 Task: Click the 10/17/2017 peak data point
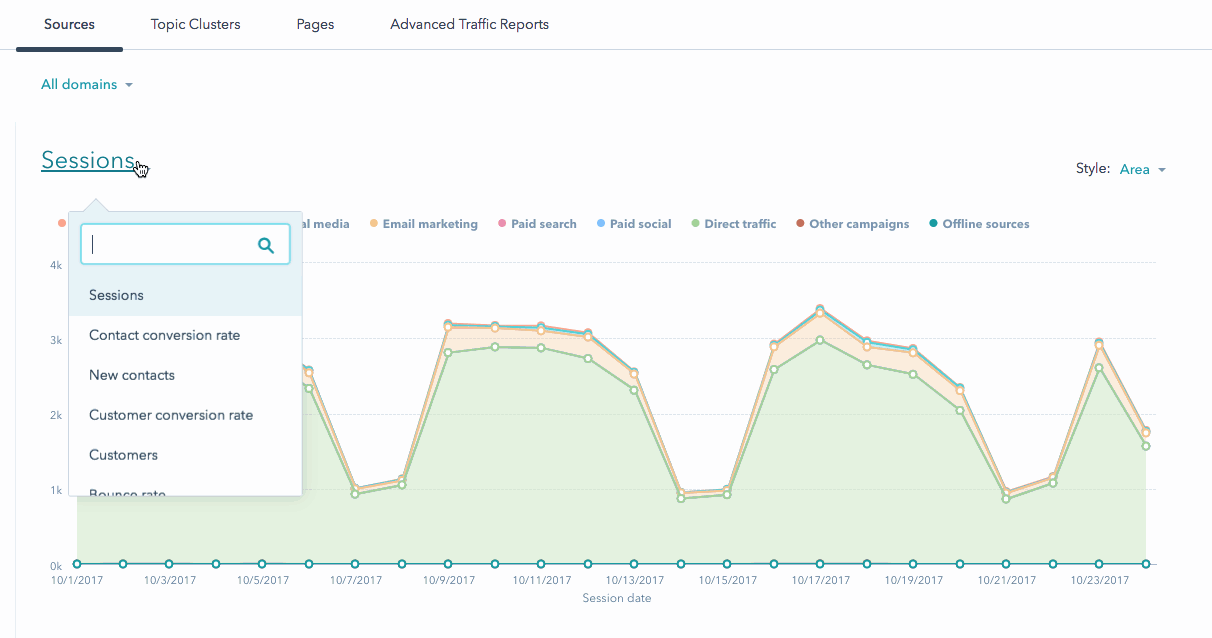[820, 309]
